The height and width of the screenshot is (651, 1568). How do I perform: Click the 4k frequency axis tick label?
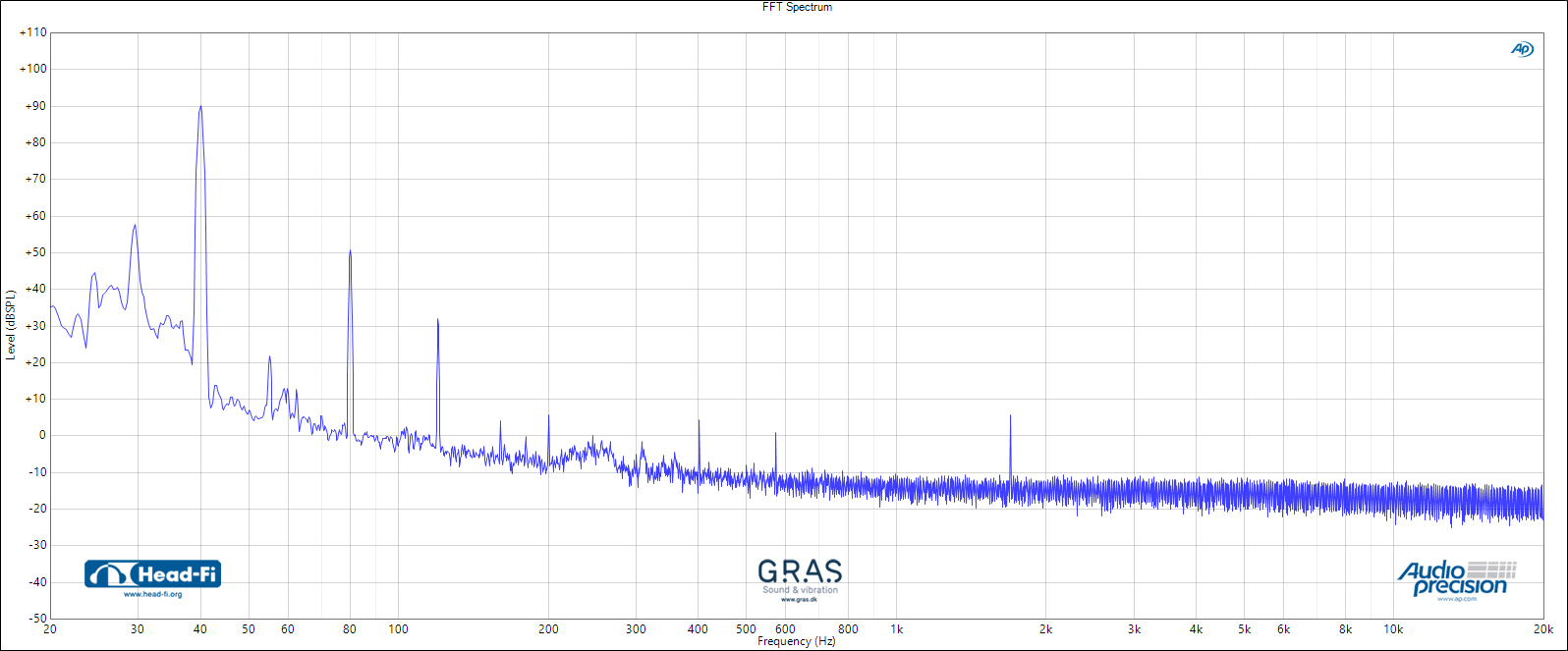(x=1196, y=629)
